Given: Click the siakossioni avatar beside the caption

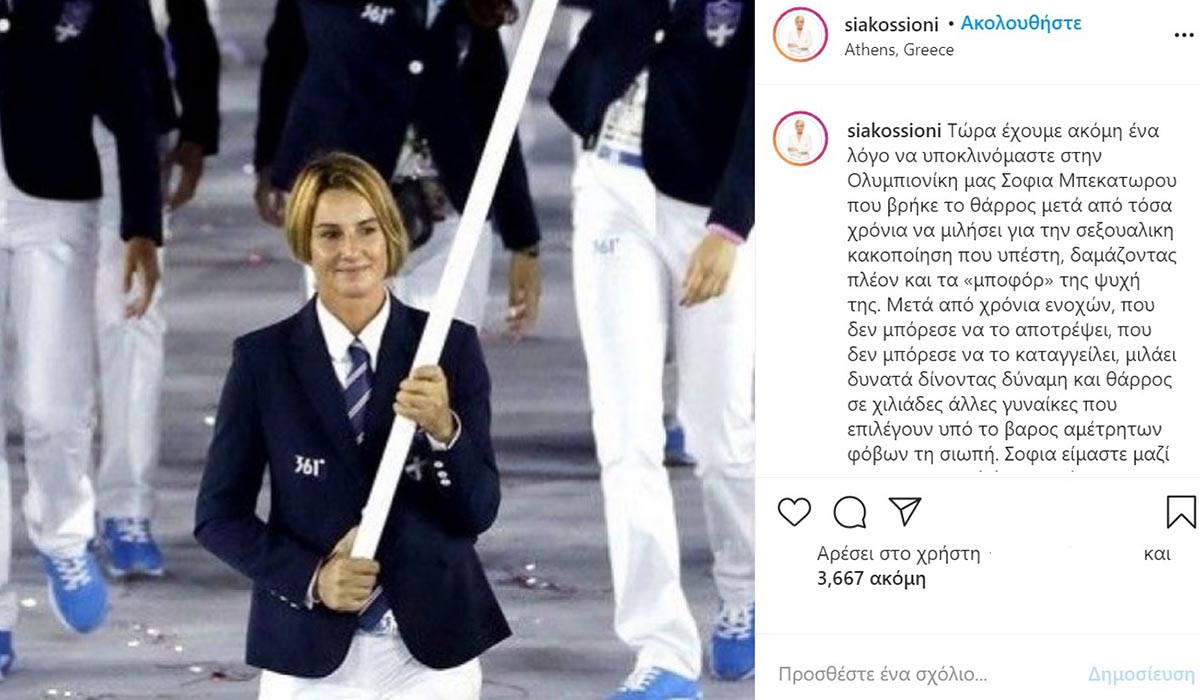Looking at the screenshot, I should [x=800, y=139].
